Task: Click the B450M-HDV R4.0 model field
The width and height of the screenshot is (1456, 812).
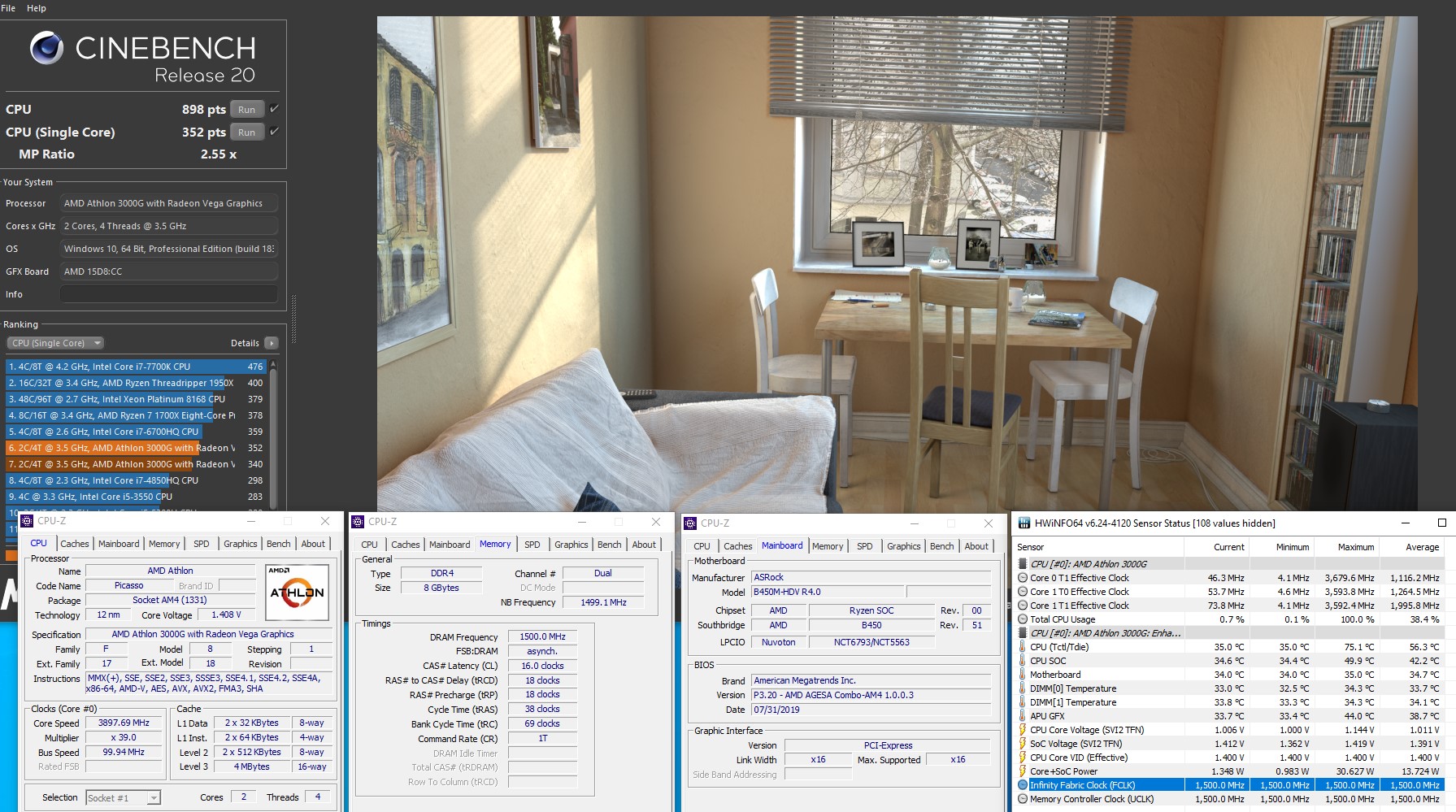Action: click(827, 593)
